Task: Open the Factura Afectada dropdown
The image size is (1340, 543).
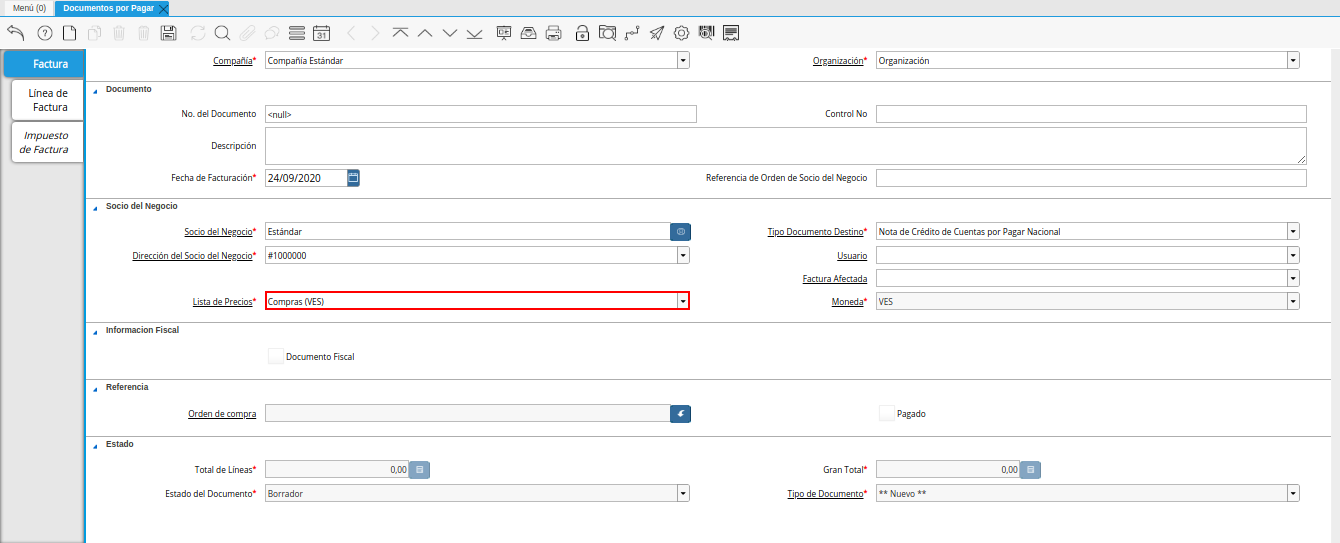Action: [1293, 278]
